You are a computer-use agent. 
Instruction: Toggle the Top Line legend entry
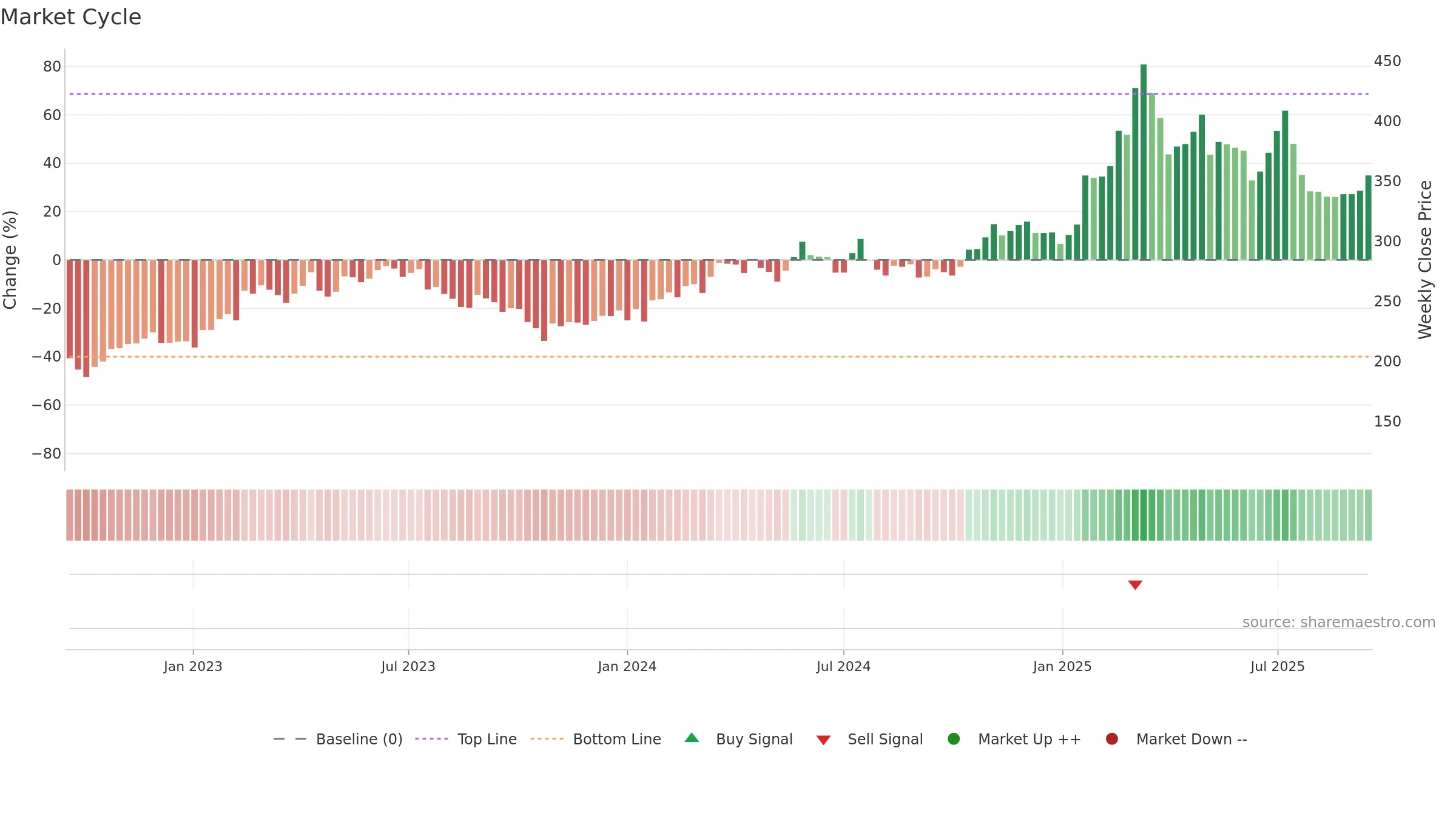pos(466,739)
